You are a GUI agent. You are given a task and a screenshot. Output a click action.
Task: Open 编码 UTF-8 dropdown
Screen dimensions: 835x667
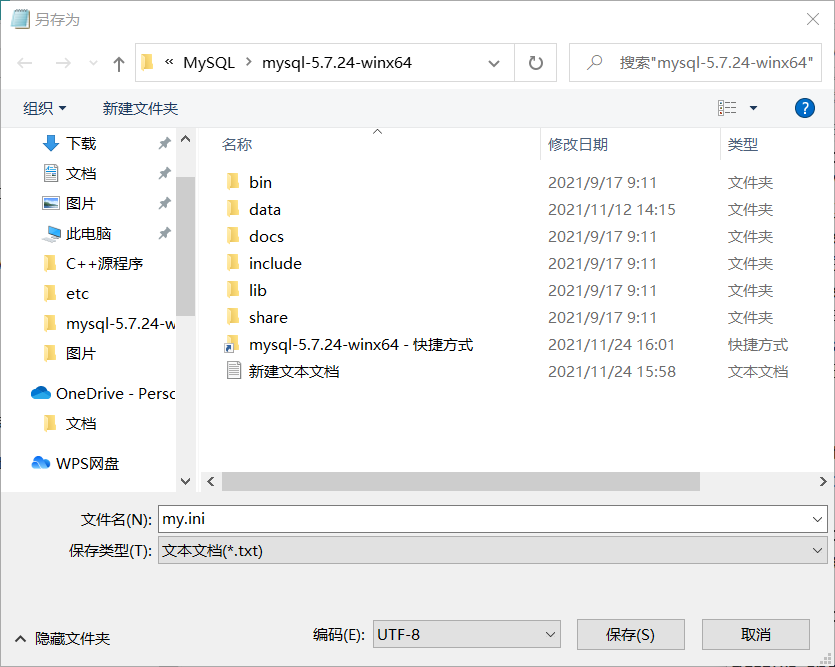pyautogui.click(x=466, y=635)
